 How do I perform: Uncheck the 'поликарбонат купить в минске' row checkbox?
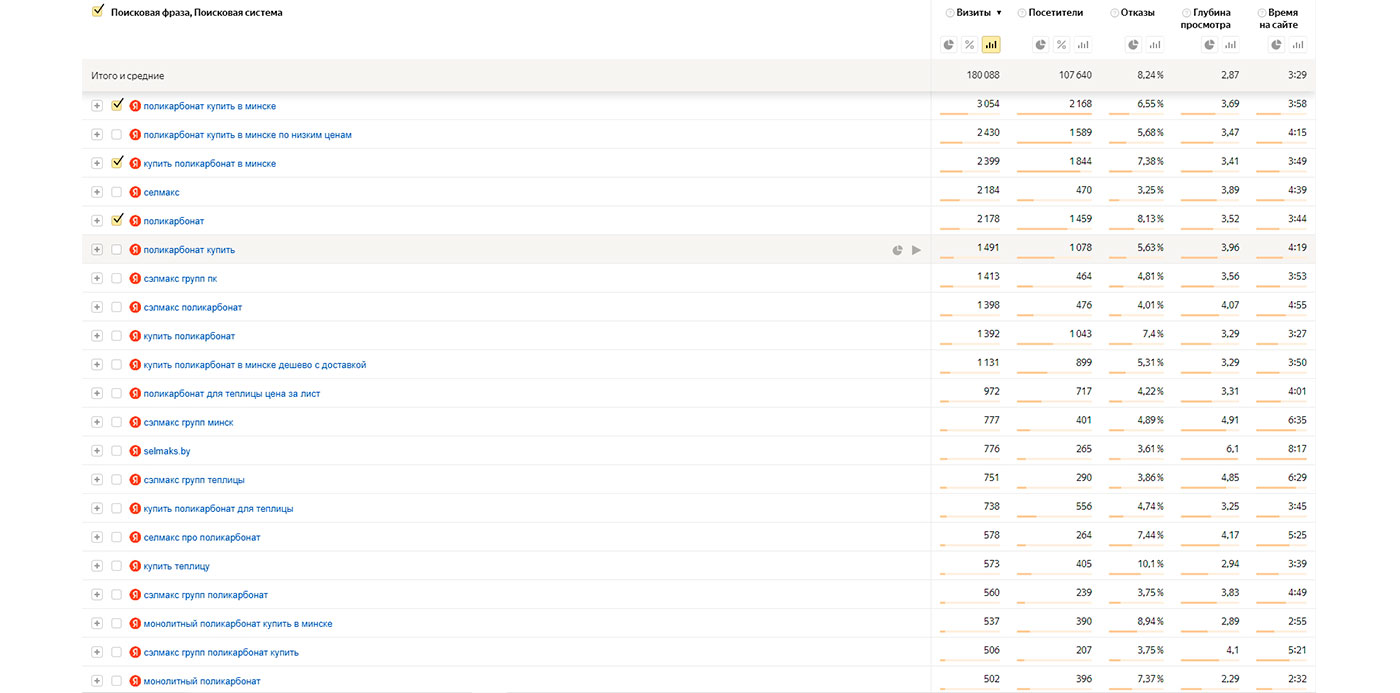117,105
